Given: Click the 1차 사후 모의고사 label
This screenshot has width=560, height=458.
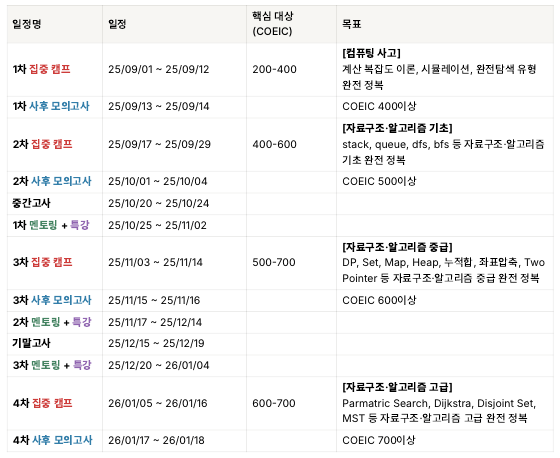Looking at the screenshot, I should tap(51, 106).
